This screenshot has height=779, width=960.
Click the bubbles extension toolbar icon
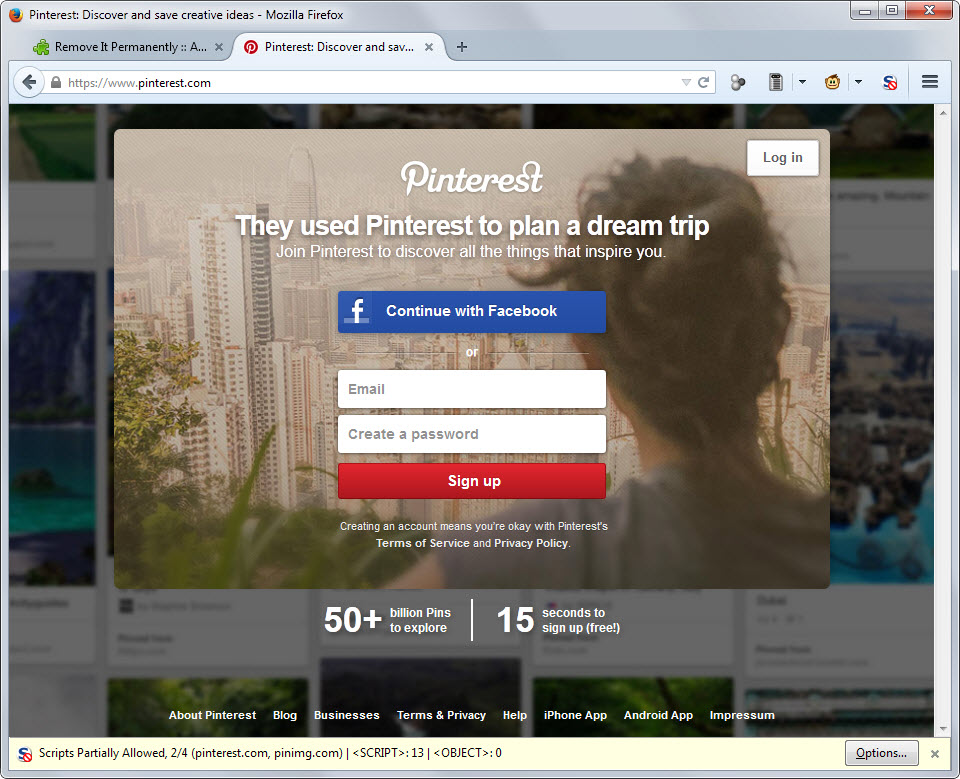[738, 82]
